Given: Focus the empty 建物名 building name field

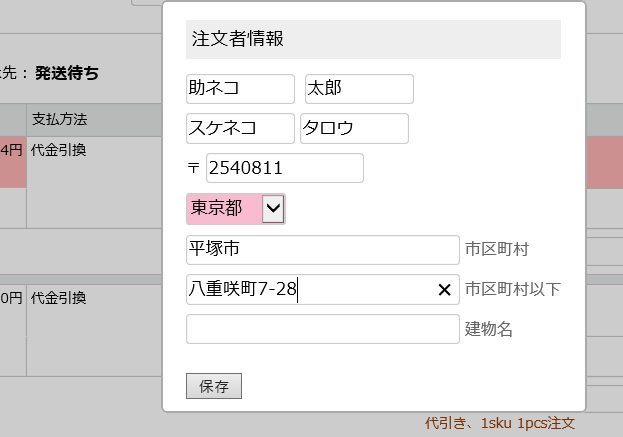Looking at the screenshot, I should coord(322,329).
